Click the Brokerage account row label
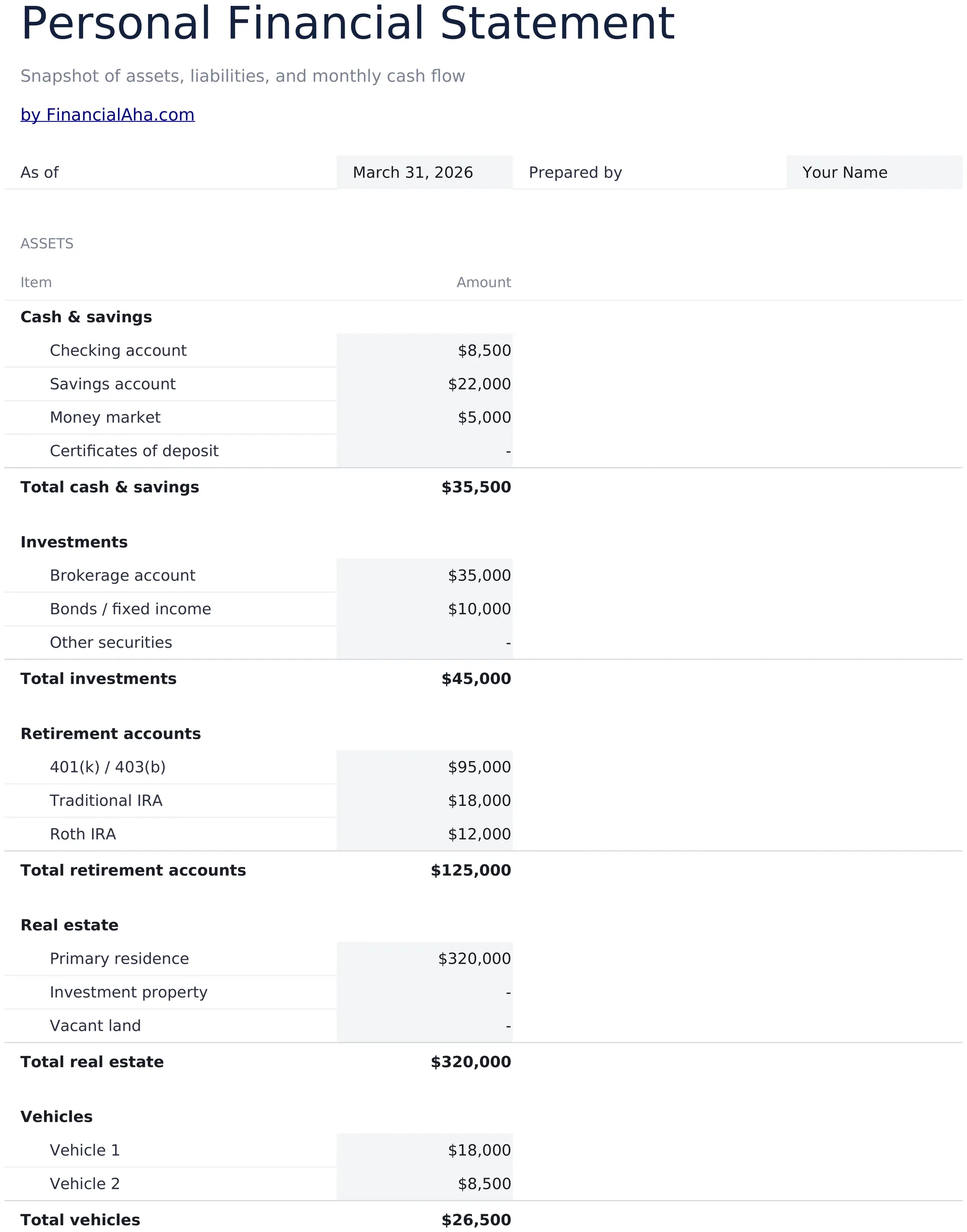967x1232 pixels. (122, 576)
